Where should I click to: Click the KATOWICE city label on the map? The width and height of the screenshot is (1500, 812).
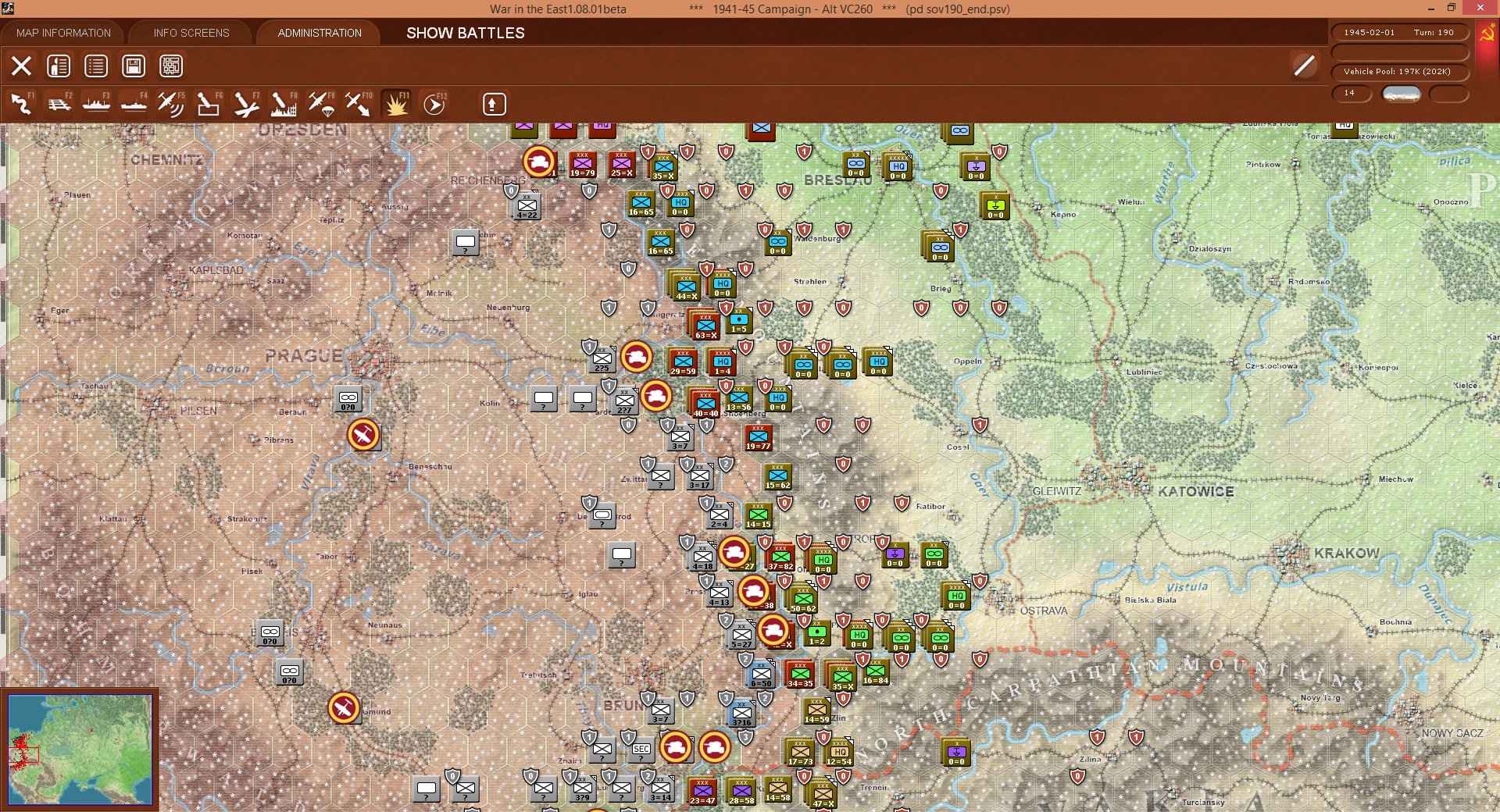(1195, 491)
